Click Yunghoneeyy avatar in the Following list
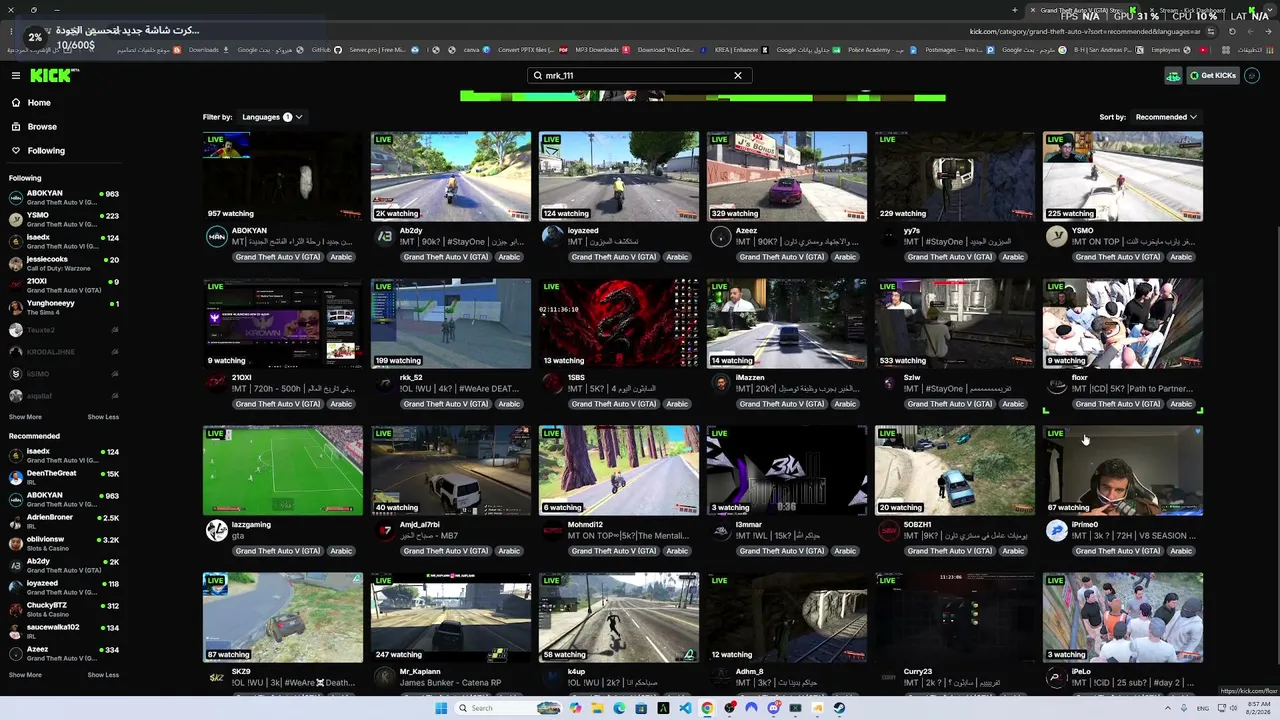The height and width of the screenshot is (720, 1280). 16,307
